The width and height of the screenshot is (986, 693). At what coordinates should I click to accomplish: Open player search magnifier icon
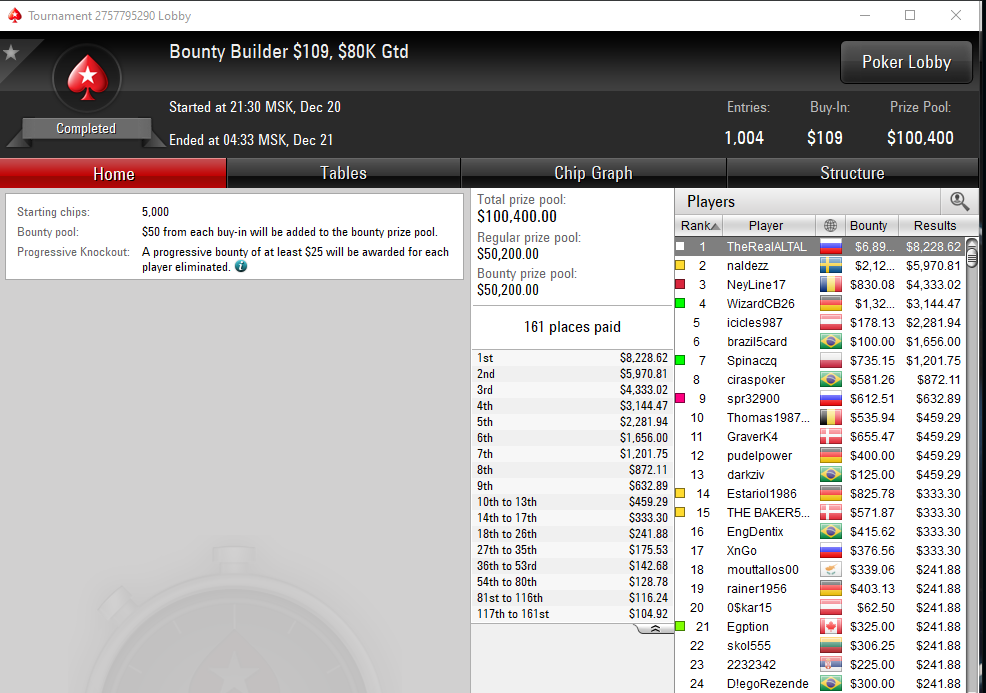tap(959, 201)
